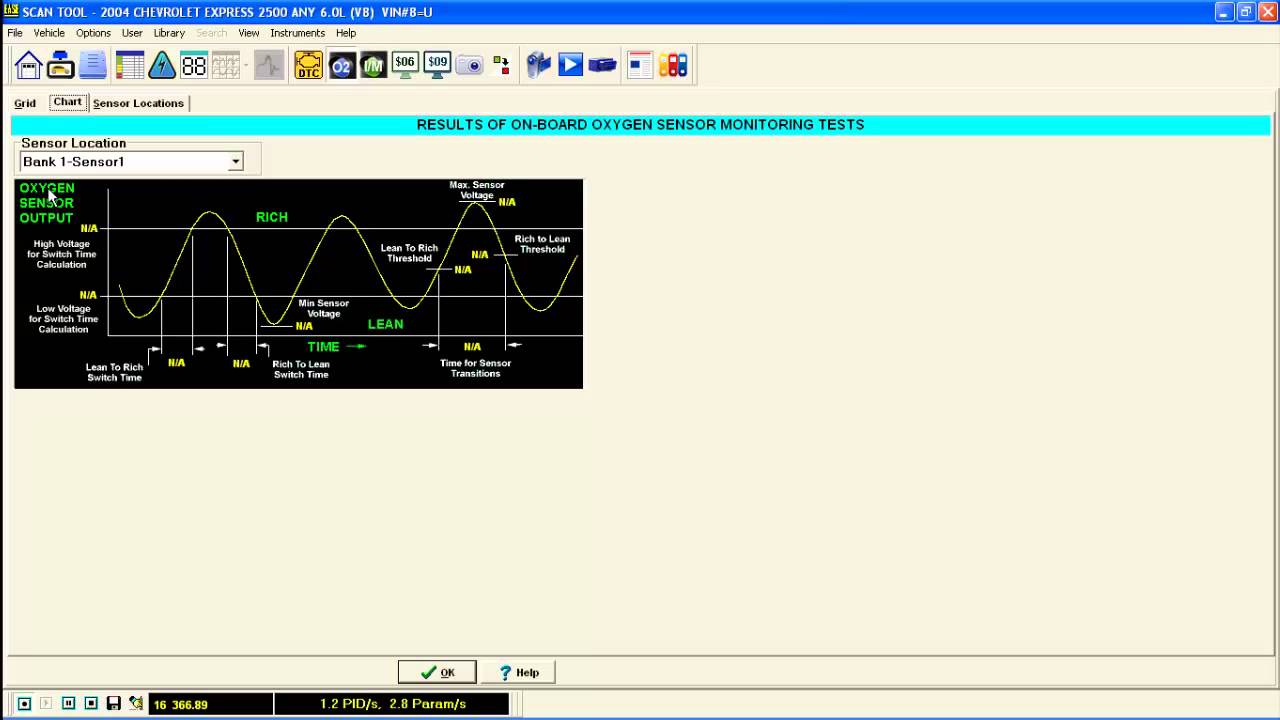The image size is (1280, 720).
Task: Click the greyed Search menu item
Action: (211, 33)
